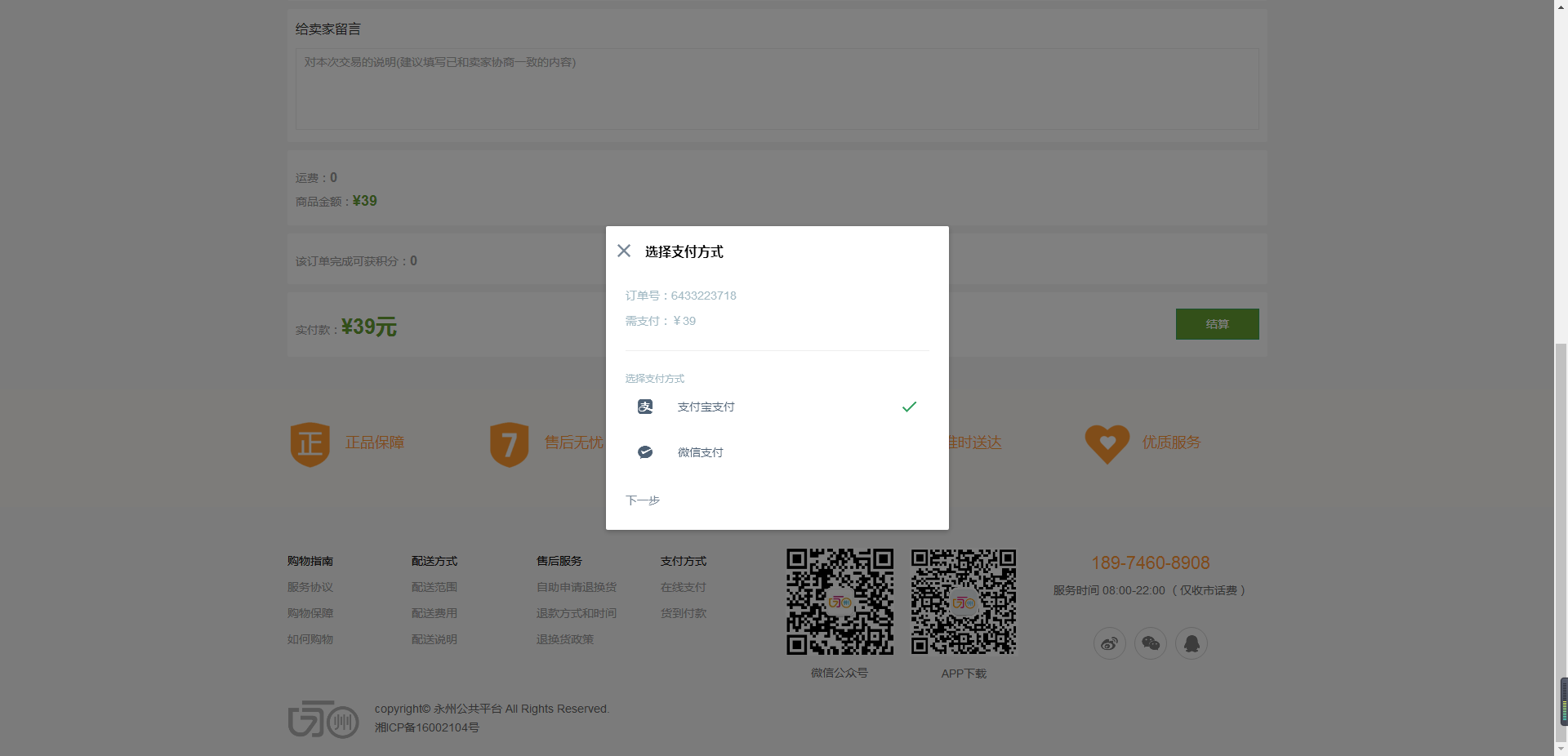This screenshot has height=756, width=1568.
Task: Click the WeChat Pay logo icon
Action: [x=645, y=452]
